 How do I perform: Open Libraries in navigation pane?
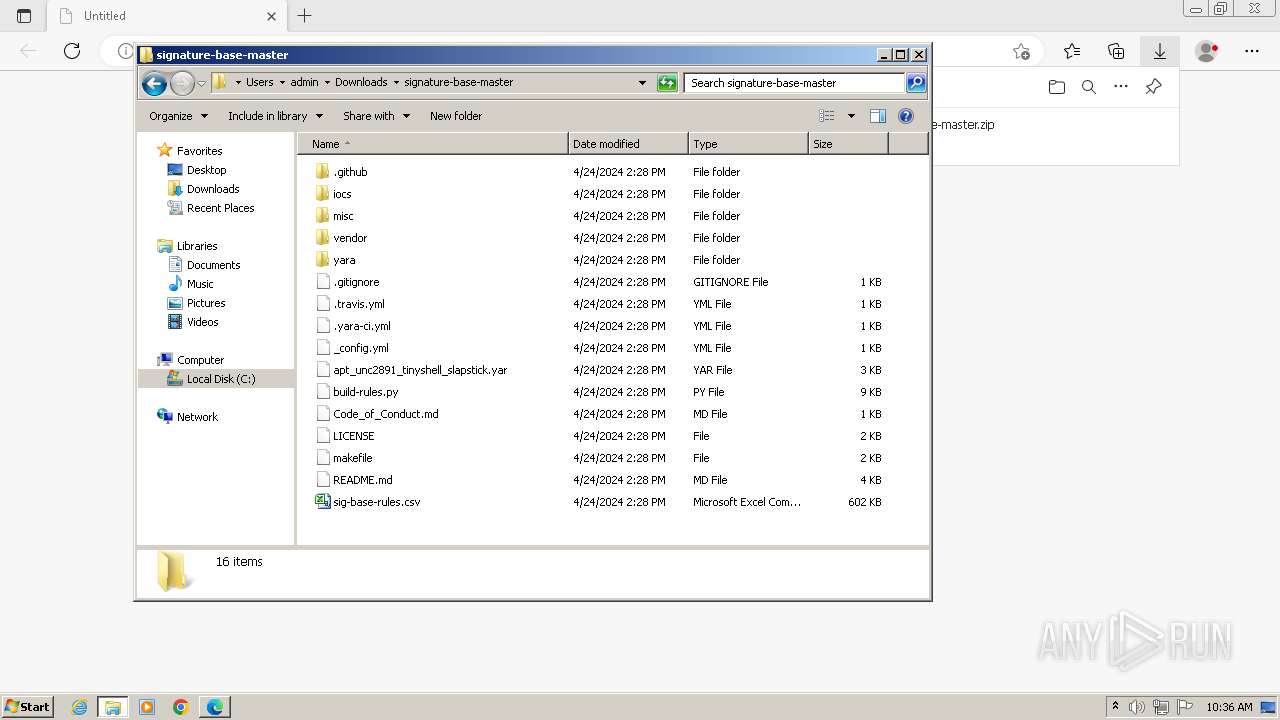197,246
